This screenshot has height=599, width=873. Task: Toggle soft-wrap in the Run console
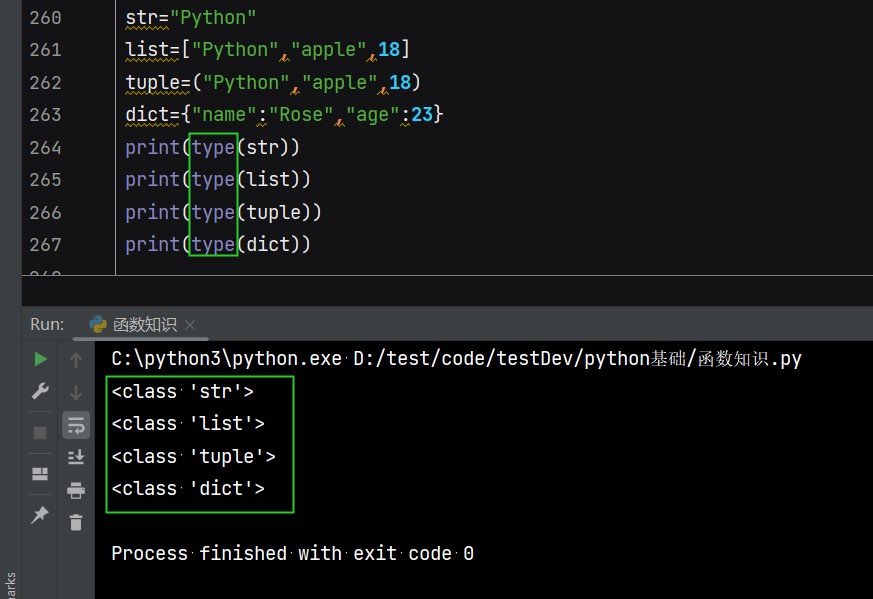[x=76, y=425]
